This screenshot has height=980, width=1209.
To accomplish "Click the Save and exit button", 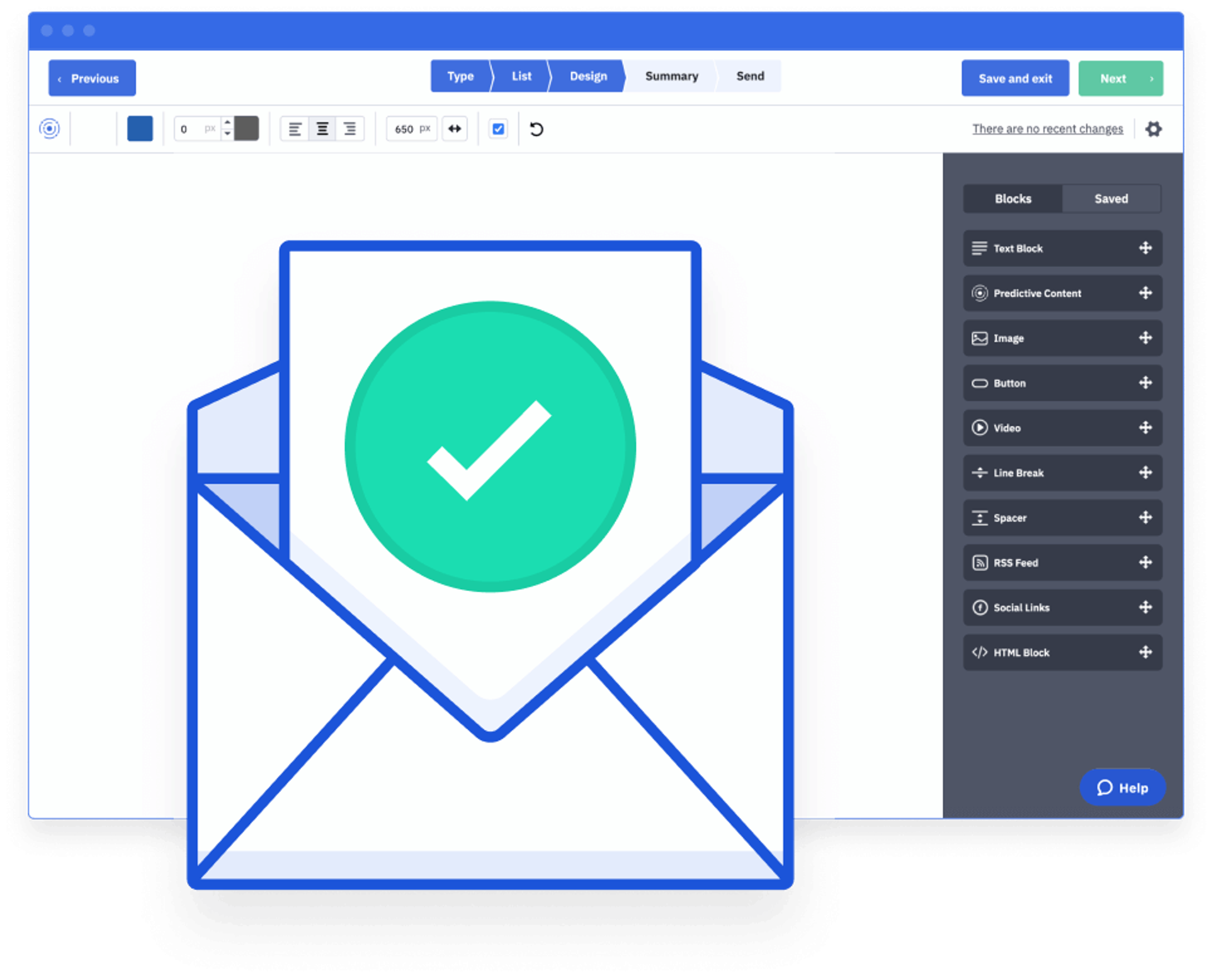I will [x=1014, y=78].
